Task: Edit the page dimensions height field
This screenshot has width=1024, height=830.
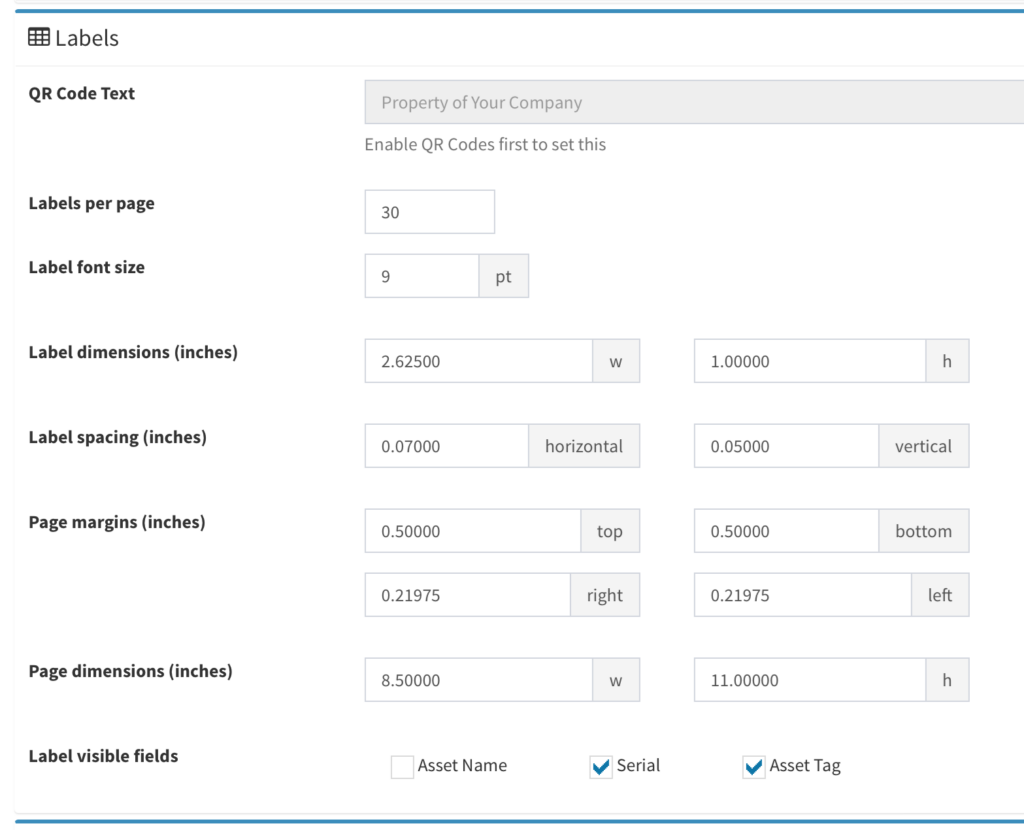Action: (808, 680)
